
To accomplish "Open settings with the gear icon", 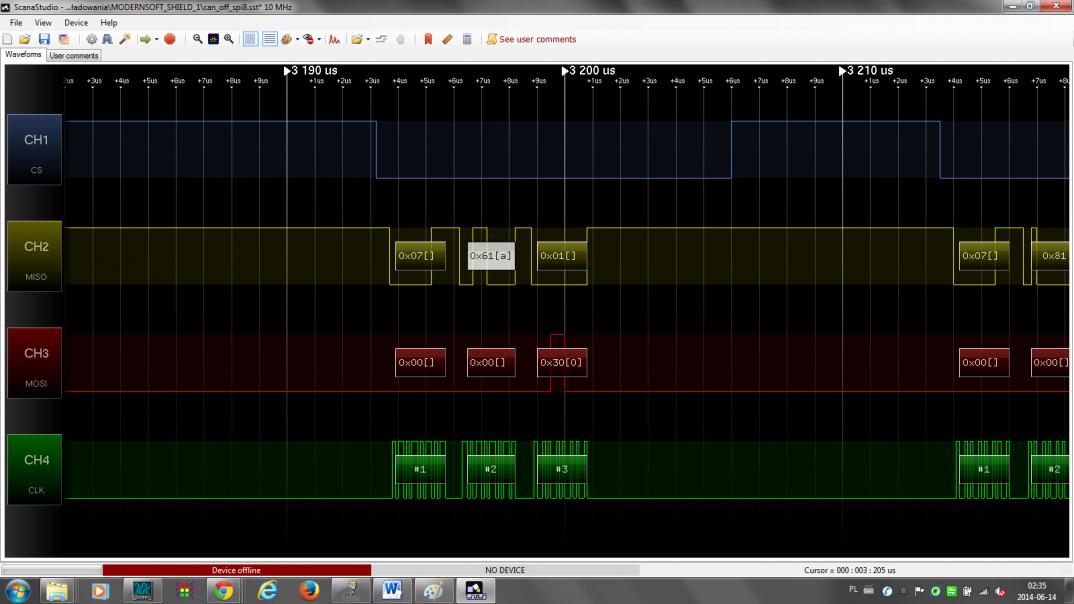I will click(92, 39).
